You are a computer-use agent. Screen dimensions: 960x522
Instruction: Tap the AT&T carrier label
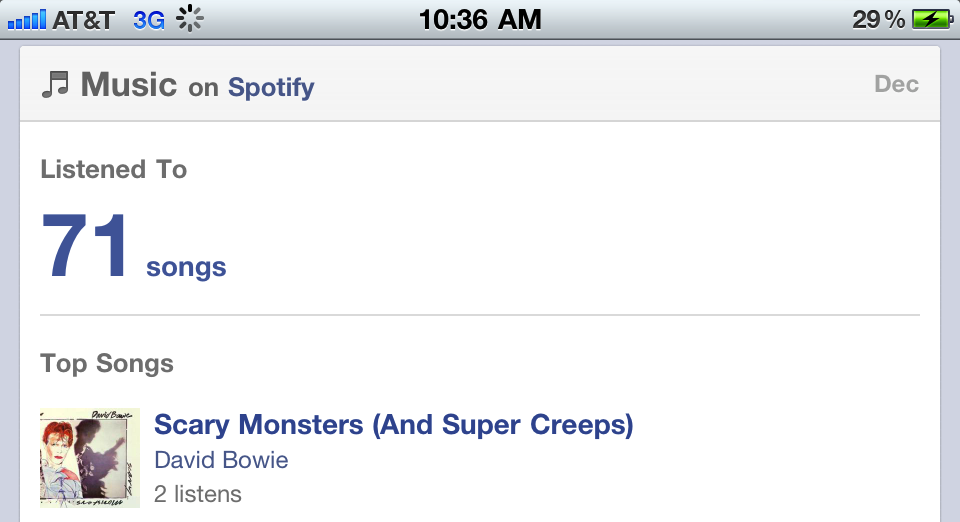84,19
